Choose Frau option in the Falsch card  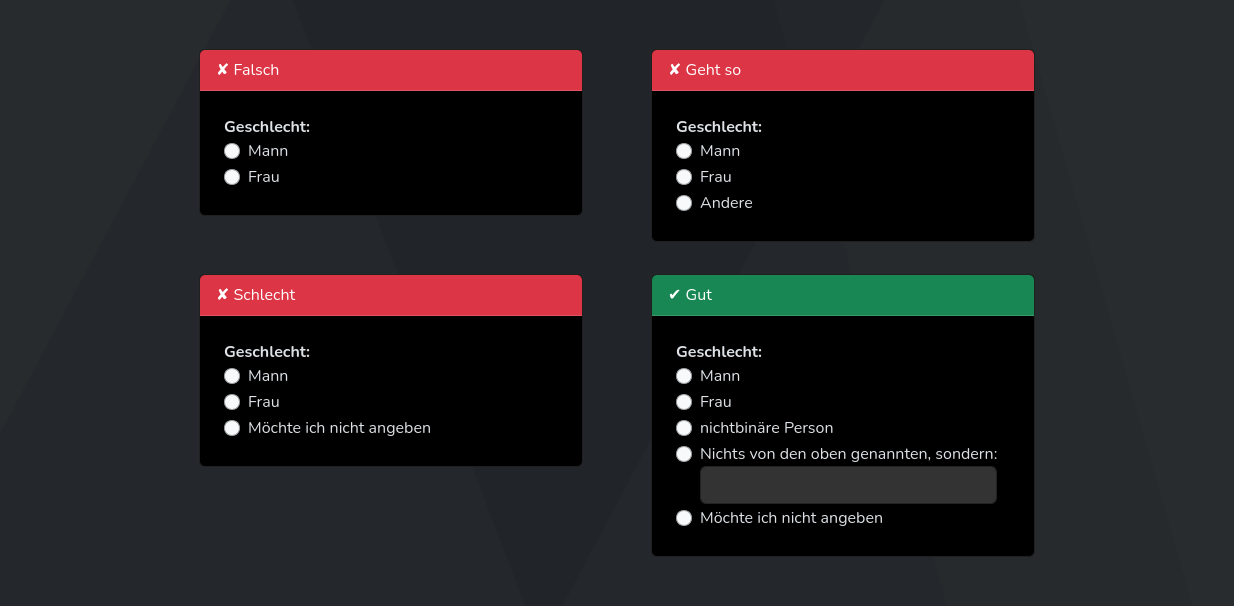[232, 177]
